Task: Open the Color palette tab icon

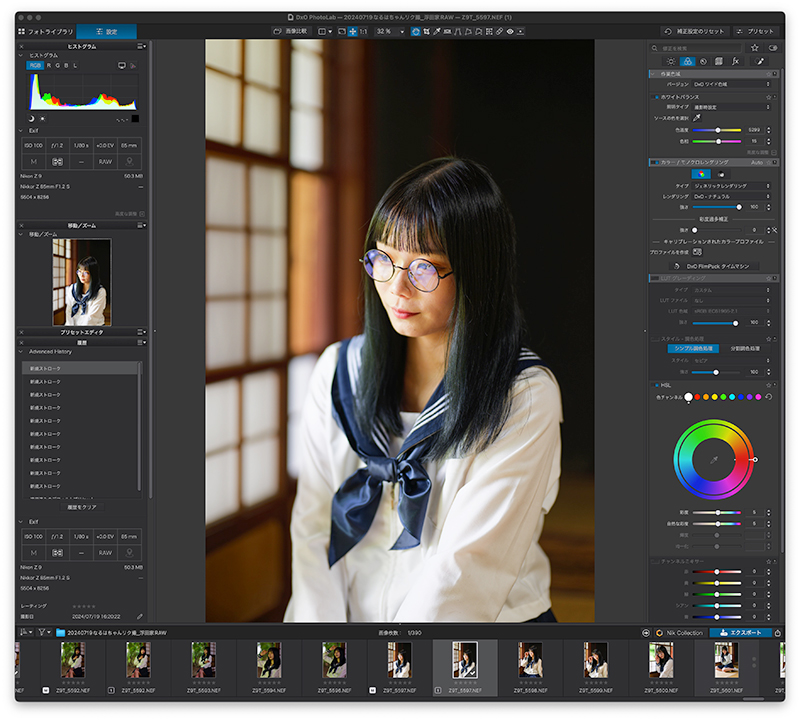Action: [x=687, y=61]
